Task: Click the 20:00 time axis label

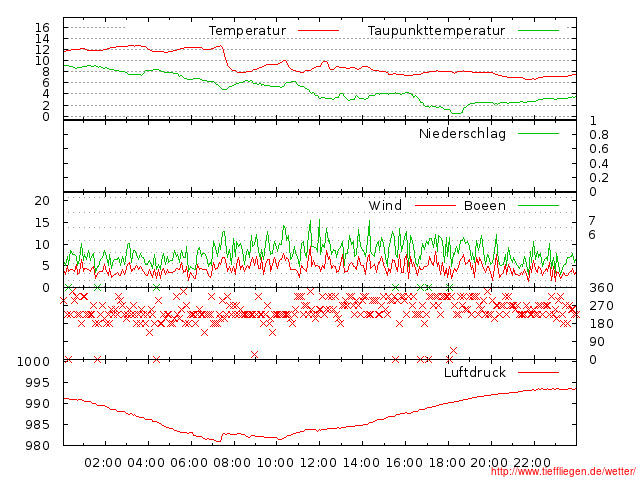Action: point(489,463)
